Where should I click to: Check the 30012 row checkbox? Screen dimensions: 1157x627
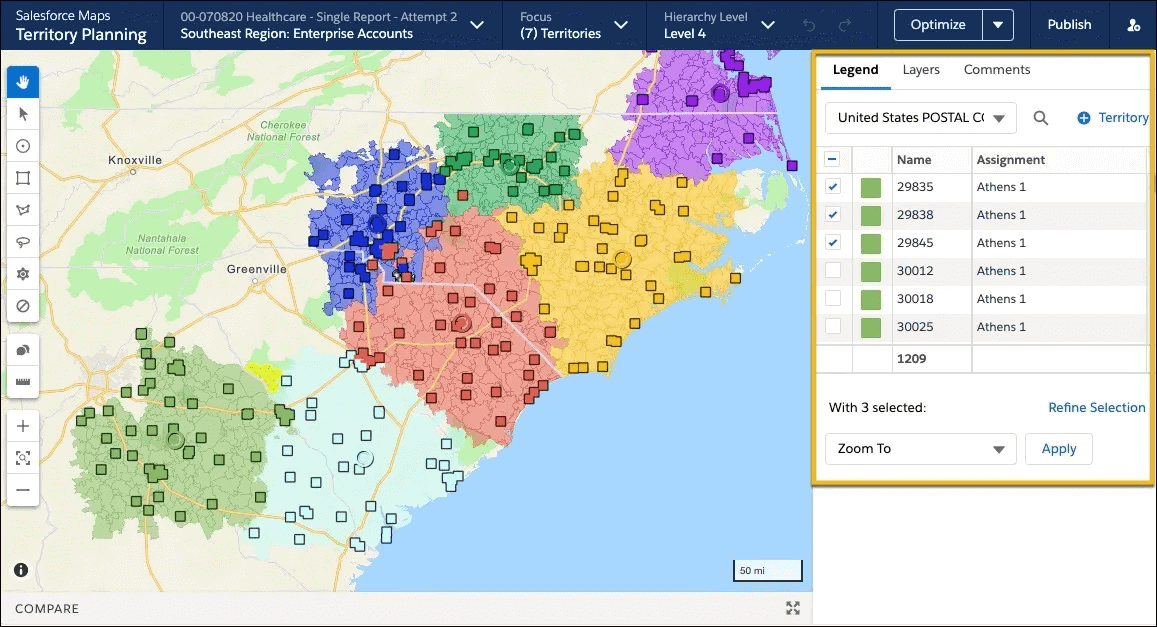833,271
